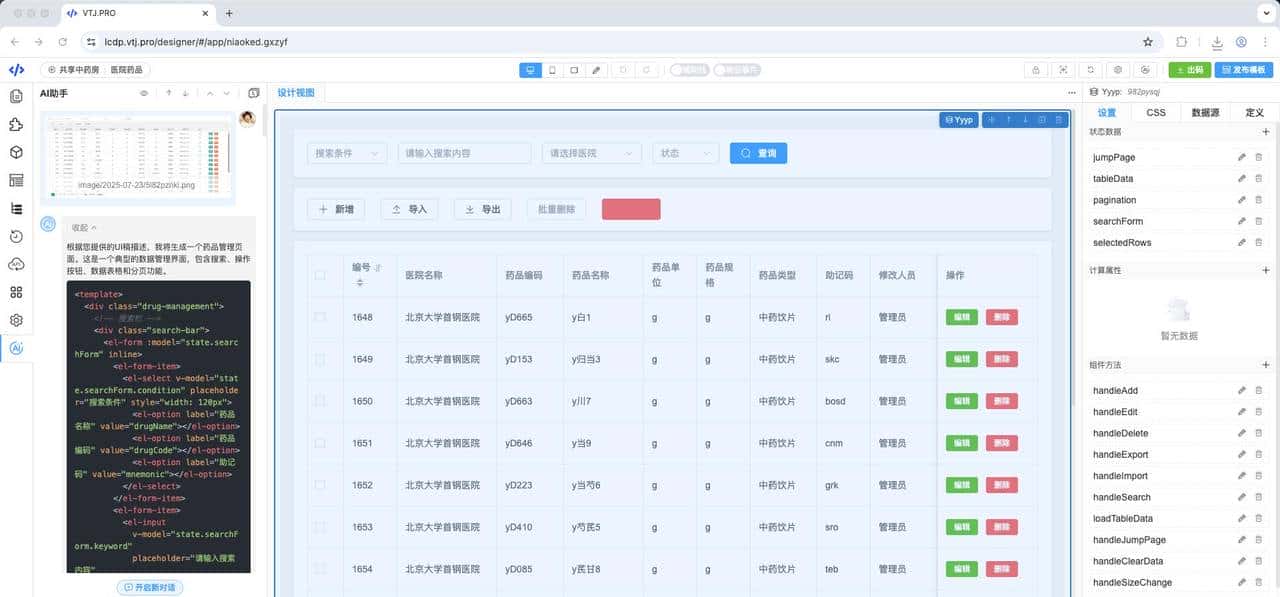Click edit pencil for handleAdd method
Image resolution: width=1280 pixels, height=597 pixels.
(1241, 391)
